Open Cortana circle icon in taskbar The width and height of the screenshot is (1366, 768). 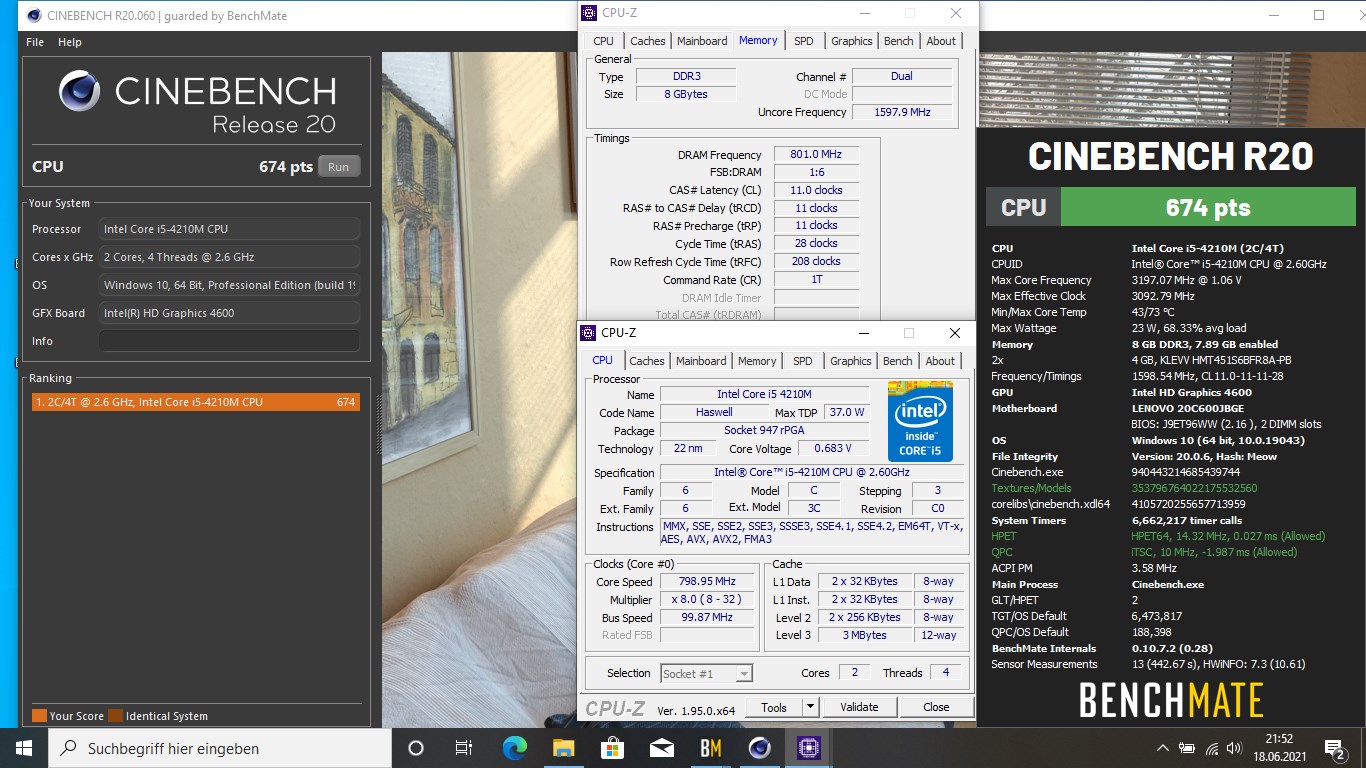(x=416, y=748)
